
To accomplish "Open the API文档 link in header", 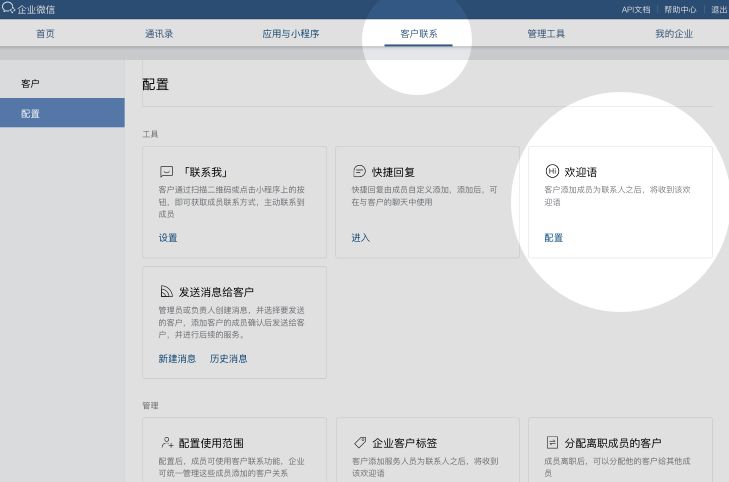I will click(x=635, y=9).
